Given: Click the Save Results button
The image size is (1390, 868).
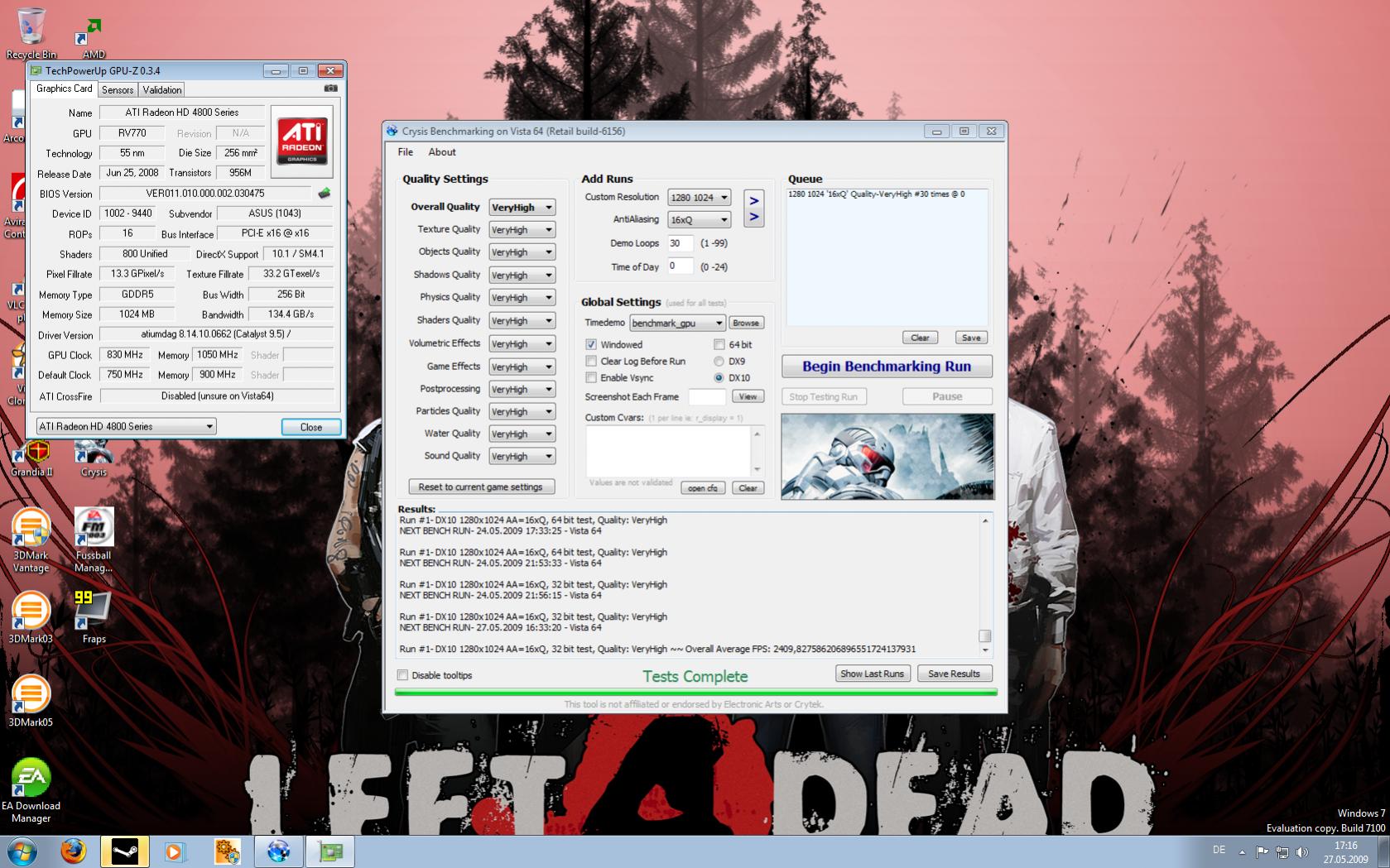Looking at the screenshot, I should tap(954, 674).
